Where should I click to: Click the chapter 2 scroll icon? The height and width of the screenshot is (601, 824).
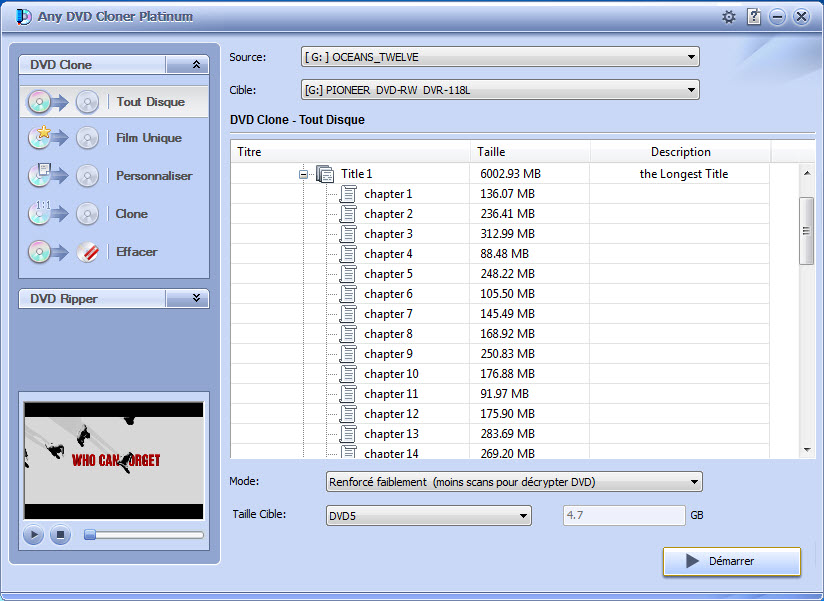click(348, 214)
